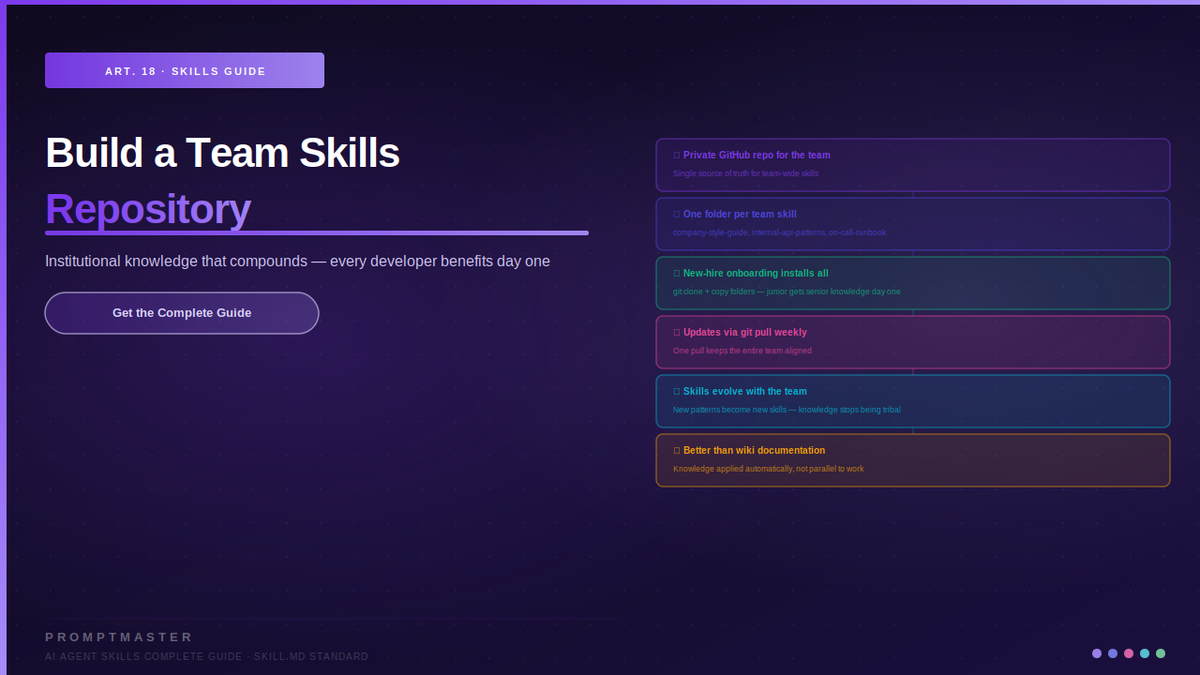Image resolution: width=1200 pixels, height=675 pixels.
Task: Select the pink dot in footer
Action: click(1129, 653)
